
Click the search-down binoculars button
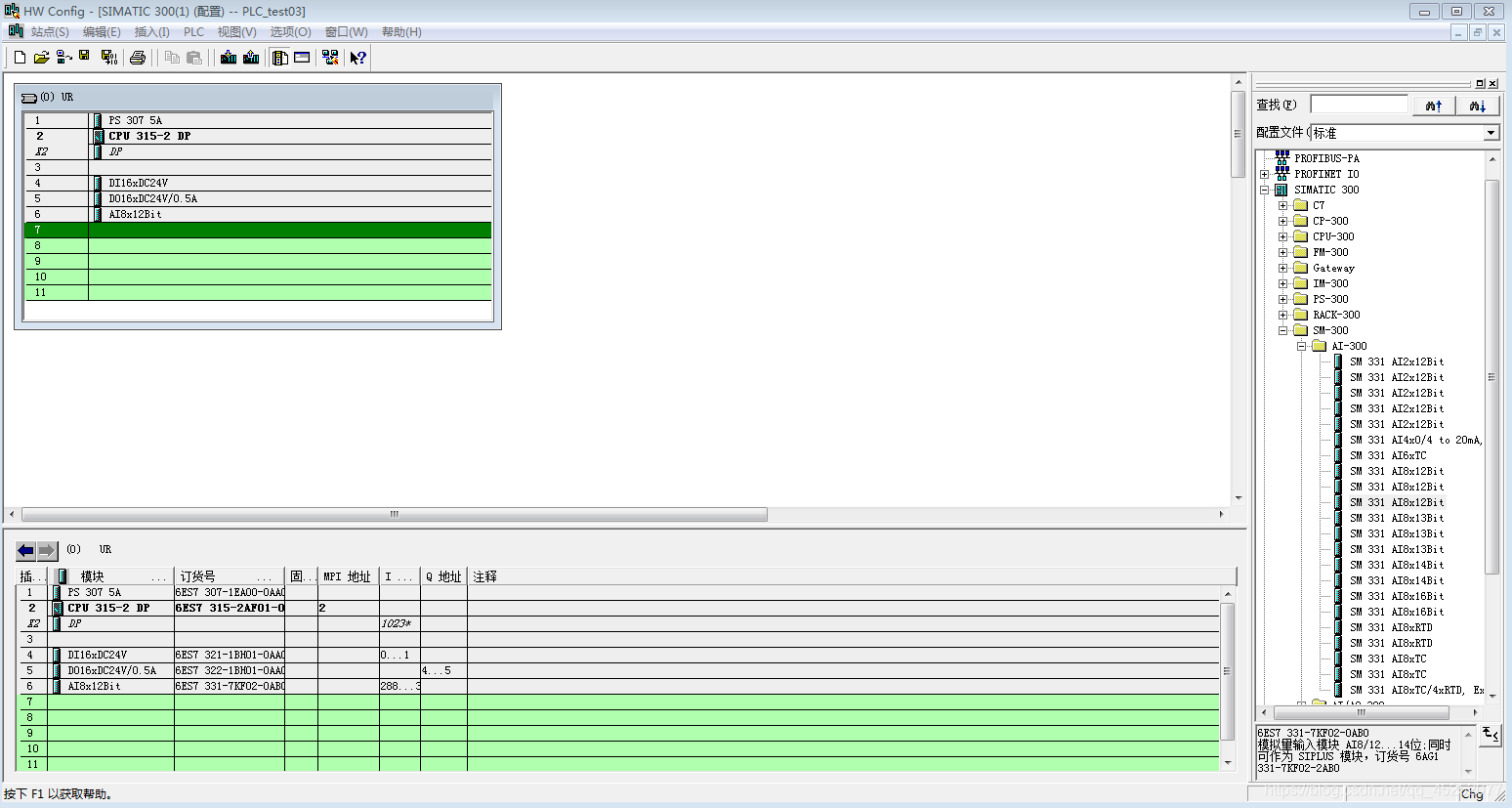click(x=1477, y=106)
